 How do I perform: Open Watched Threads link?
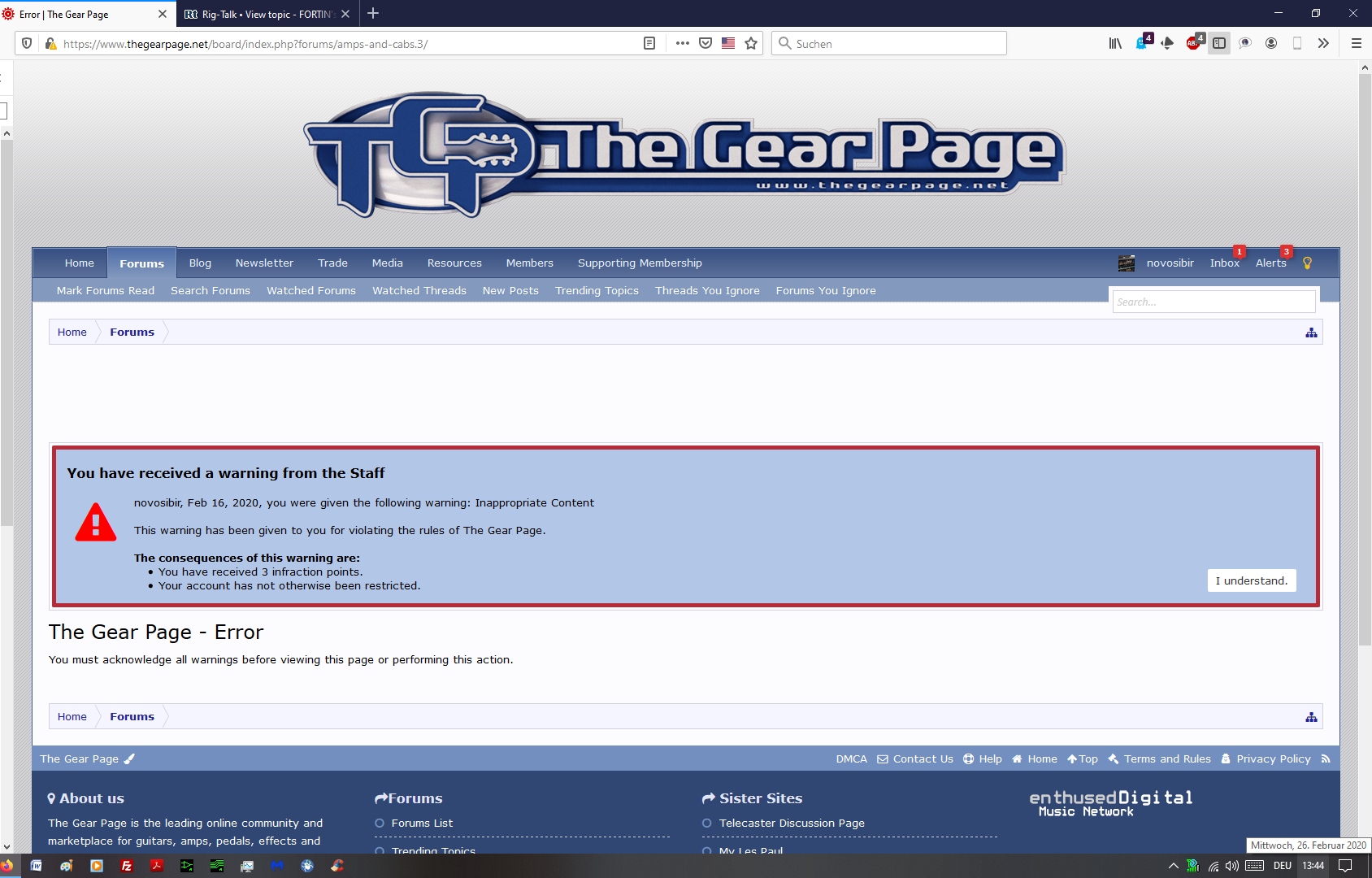[x=419, y=290]
